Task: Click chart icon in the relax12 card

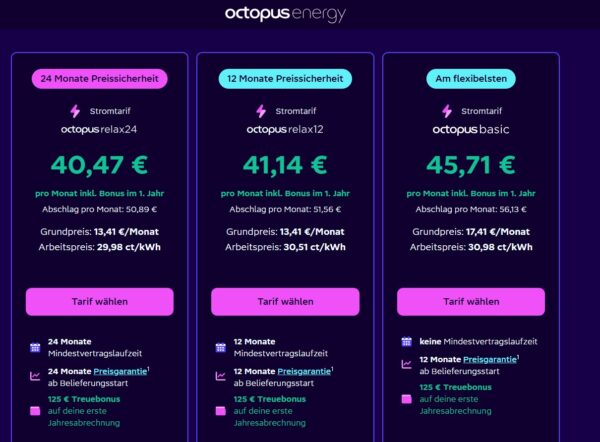Action: click(x=221, y=376)
